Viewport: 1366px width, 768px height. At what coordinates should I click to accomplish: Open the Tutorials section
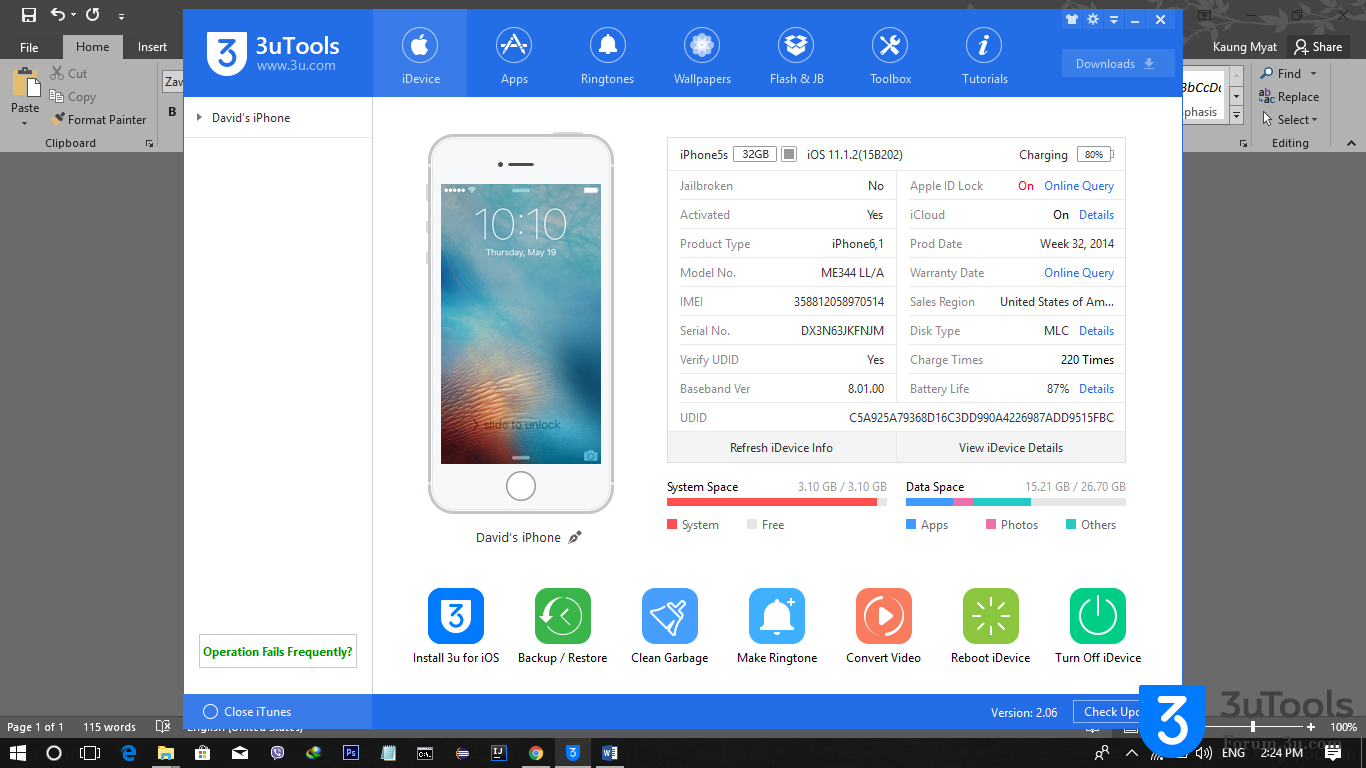985,56
